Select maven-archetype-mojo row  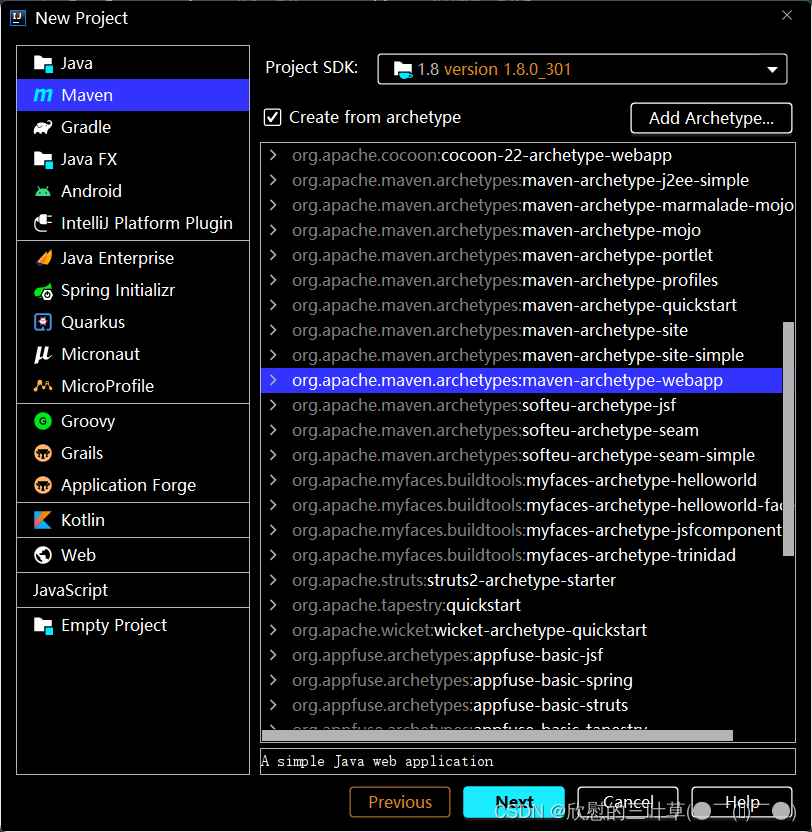pos(522,230)
